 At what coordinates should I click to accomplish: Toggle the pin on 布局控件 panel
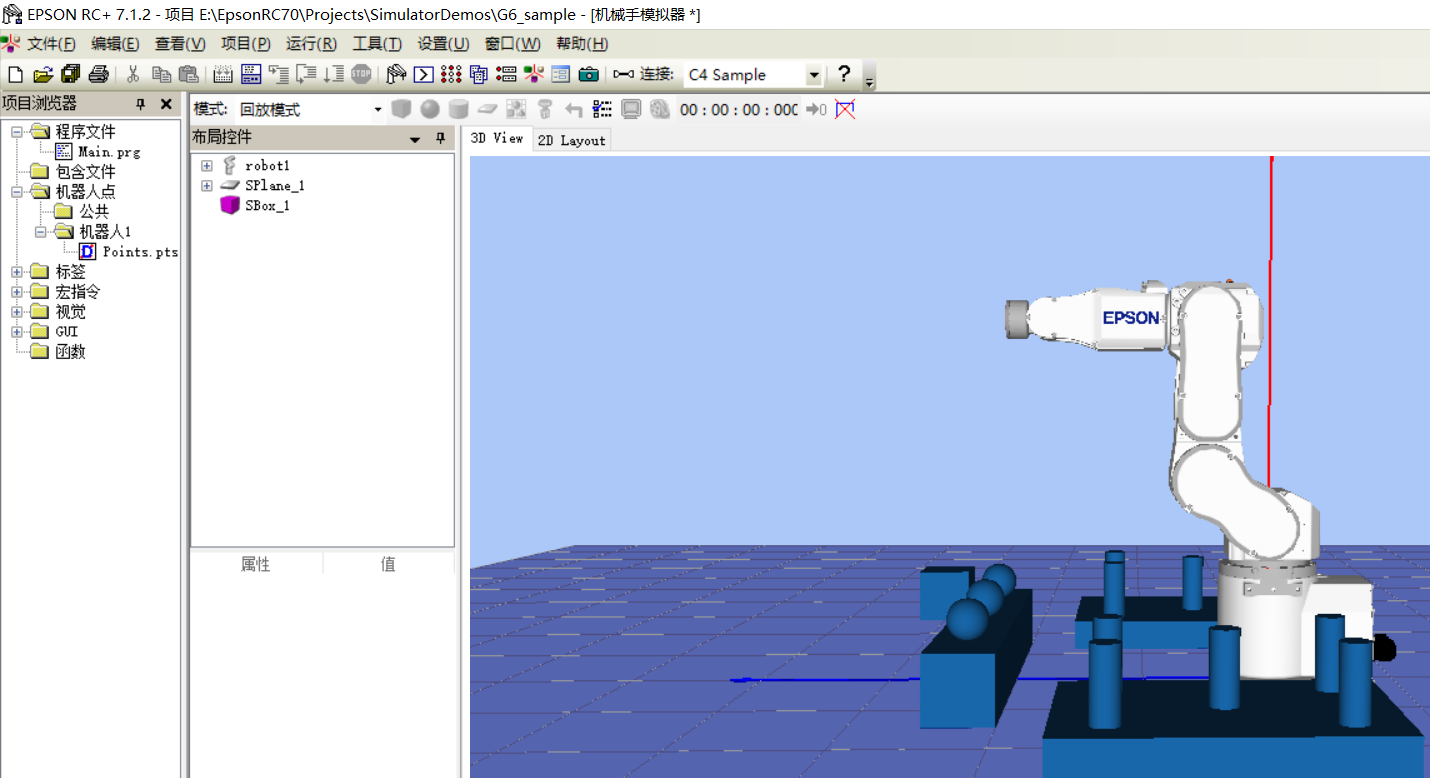pyautogui.click(x=440, y=139)
